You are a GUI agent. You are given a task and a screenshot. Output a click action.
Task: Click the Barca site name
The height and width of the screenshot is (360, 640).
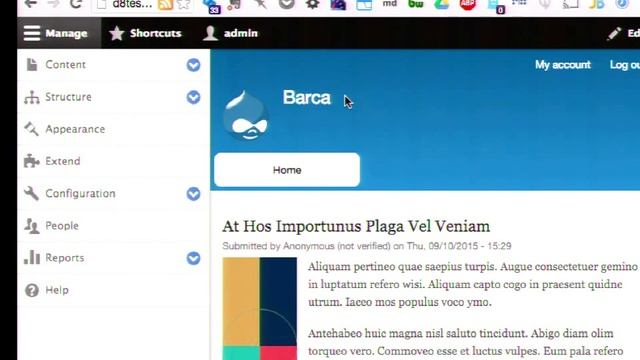tap(307, 98)
